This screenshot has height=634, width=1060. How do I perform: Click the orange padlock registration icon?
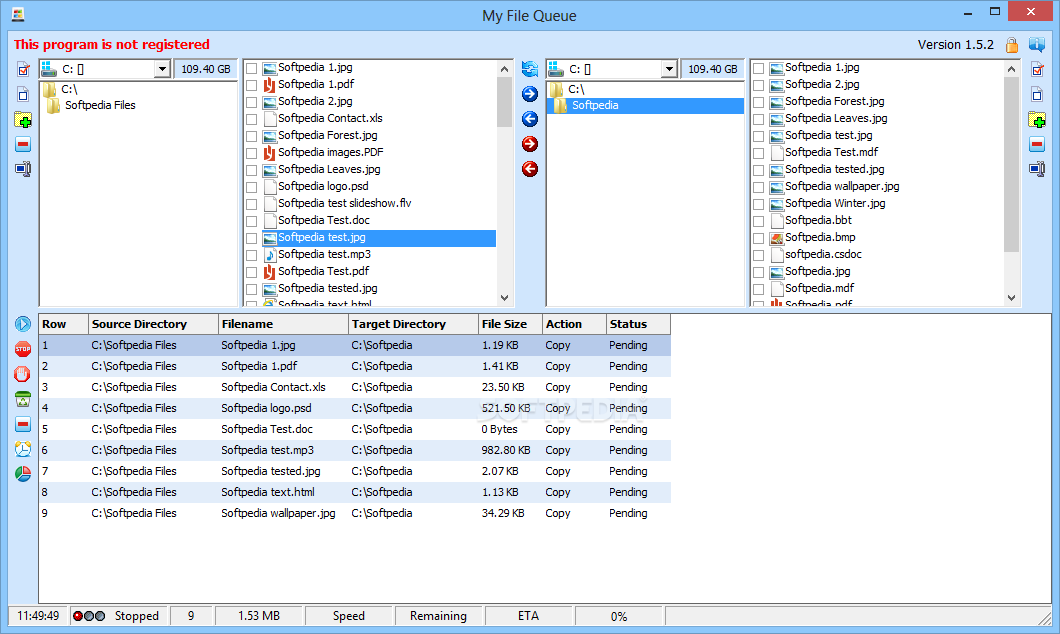[x=1012, y=45]
